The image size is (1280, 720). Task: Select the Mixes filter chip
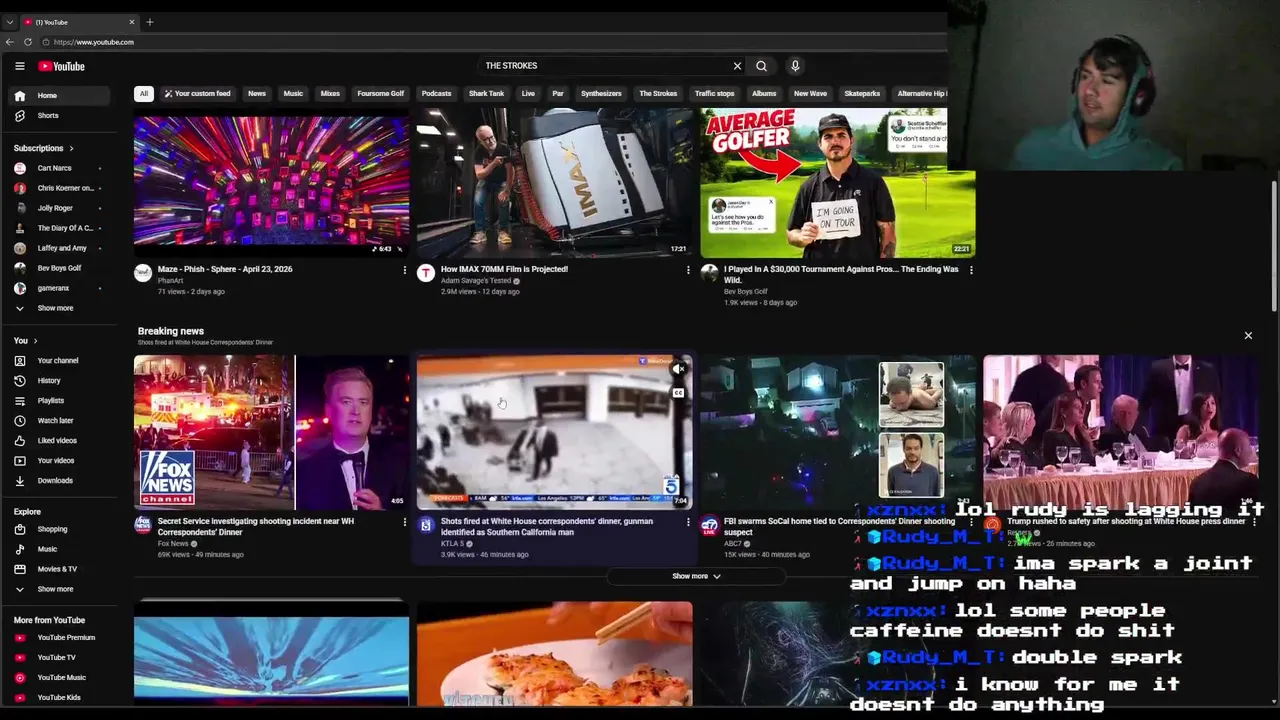pos(330,94)
